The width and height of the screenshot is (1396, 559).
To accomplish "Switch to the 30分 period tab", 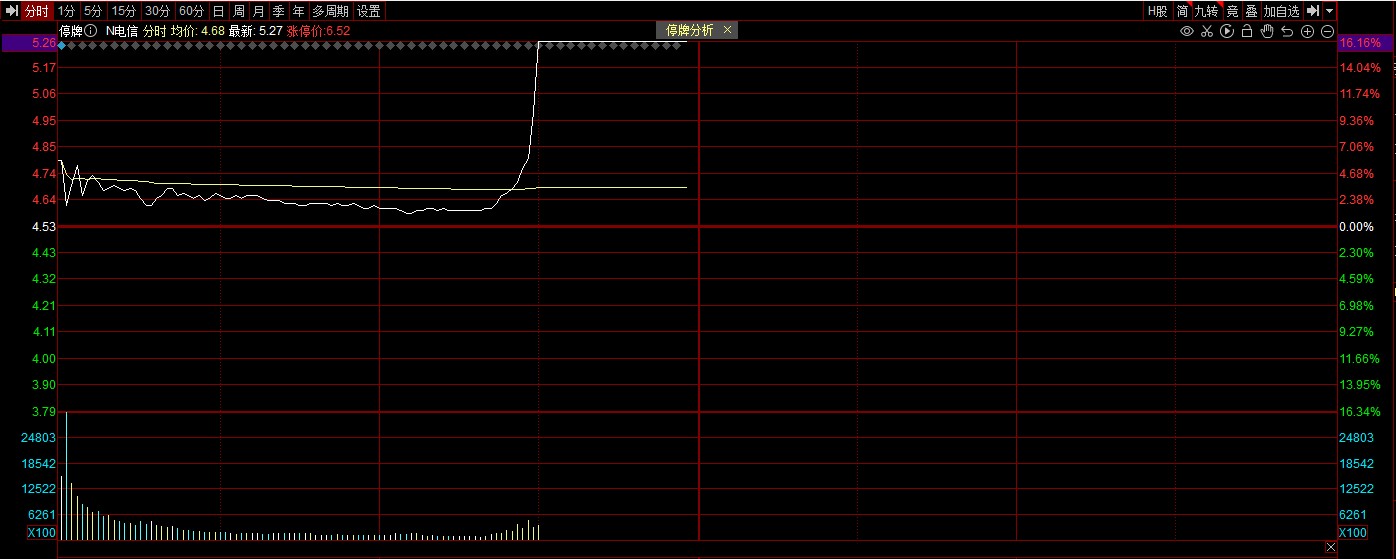I will pyautogui.click(x=157, y=11).
